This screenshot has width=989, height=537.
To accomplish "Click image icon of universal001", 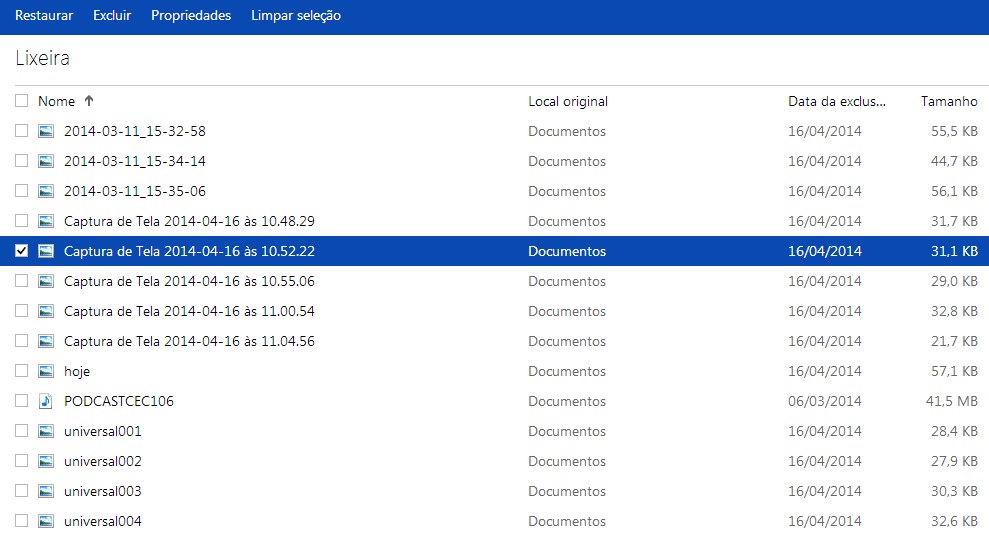I will tap(45, 431).
